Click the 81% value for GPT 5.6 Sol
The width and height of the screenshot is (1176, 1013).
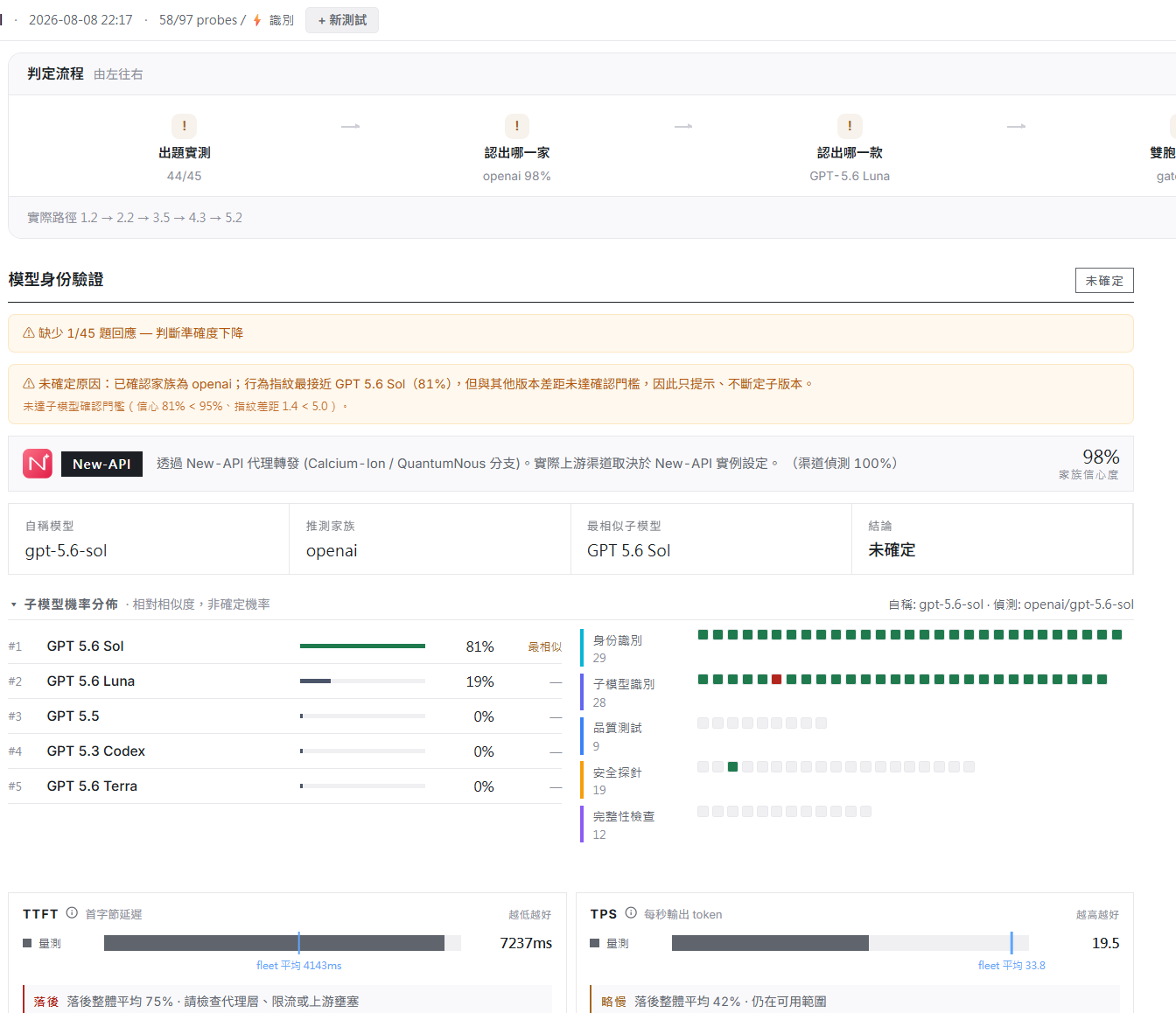(479, 646)
